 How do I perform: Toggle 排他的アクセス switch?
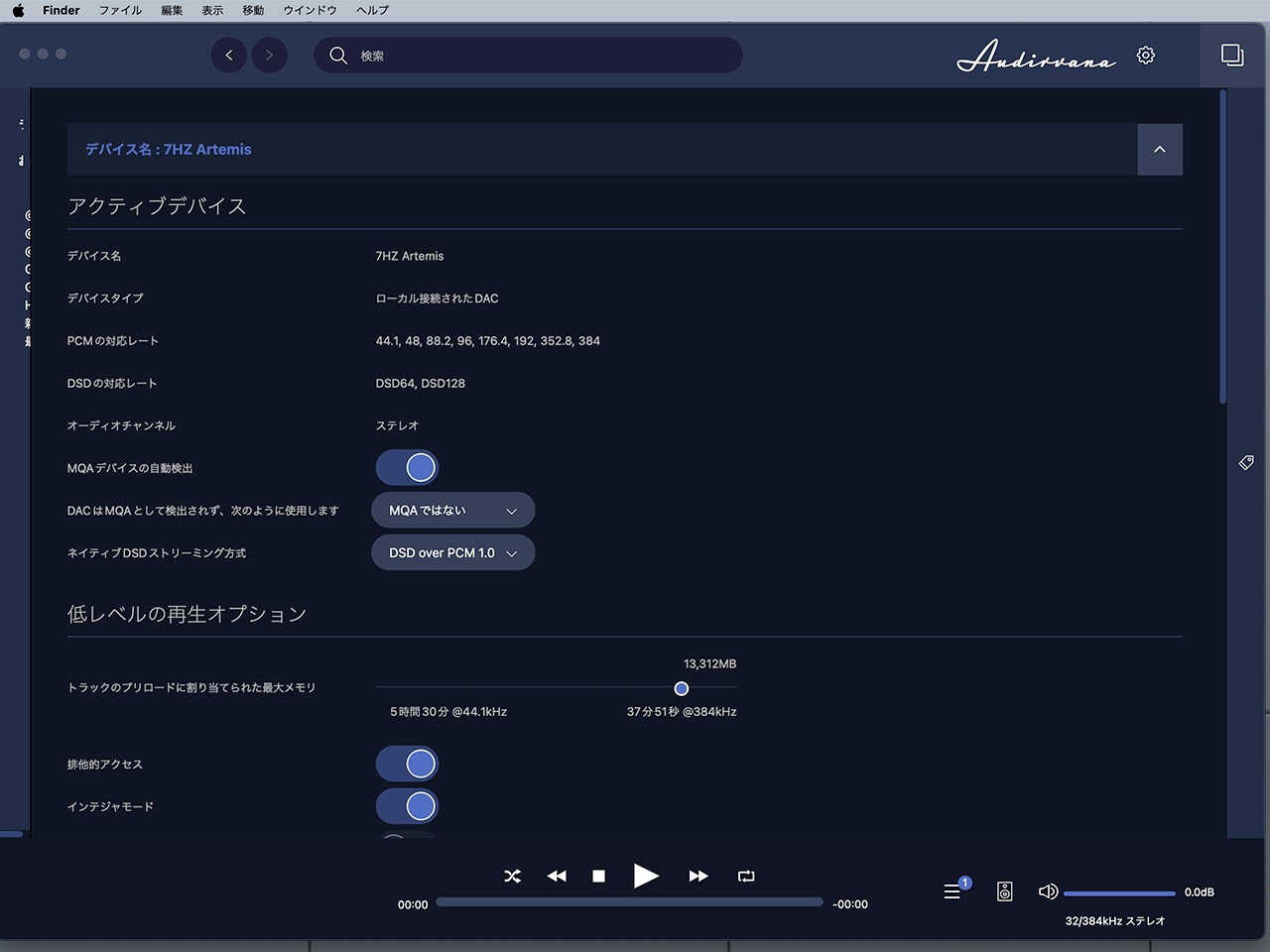click(407, 764)
